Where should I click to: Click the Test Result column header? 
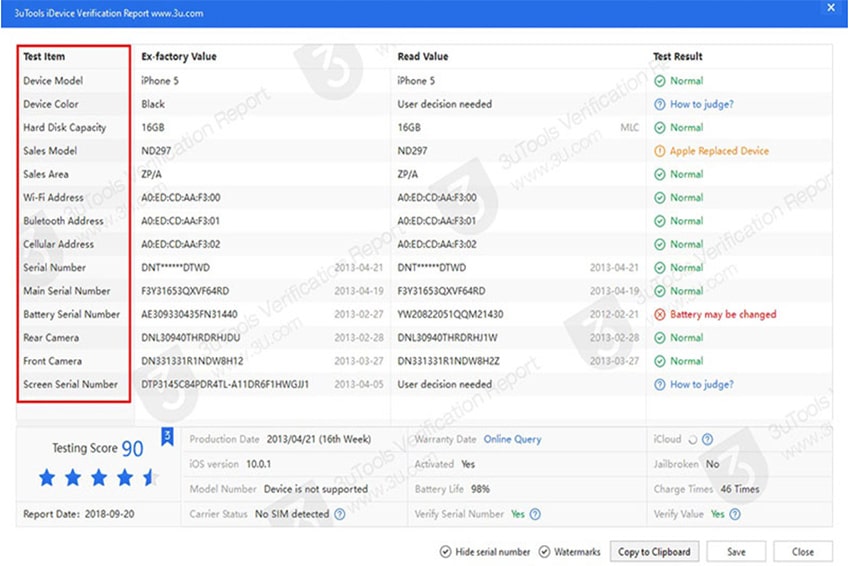(677, 56)
